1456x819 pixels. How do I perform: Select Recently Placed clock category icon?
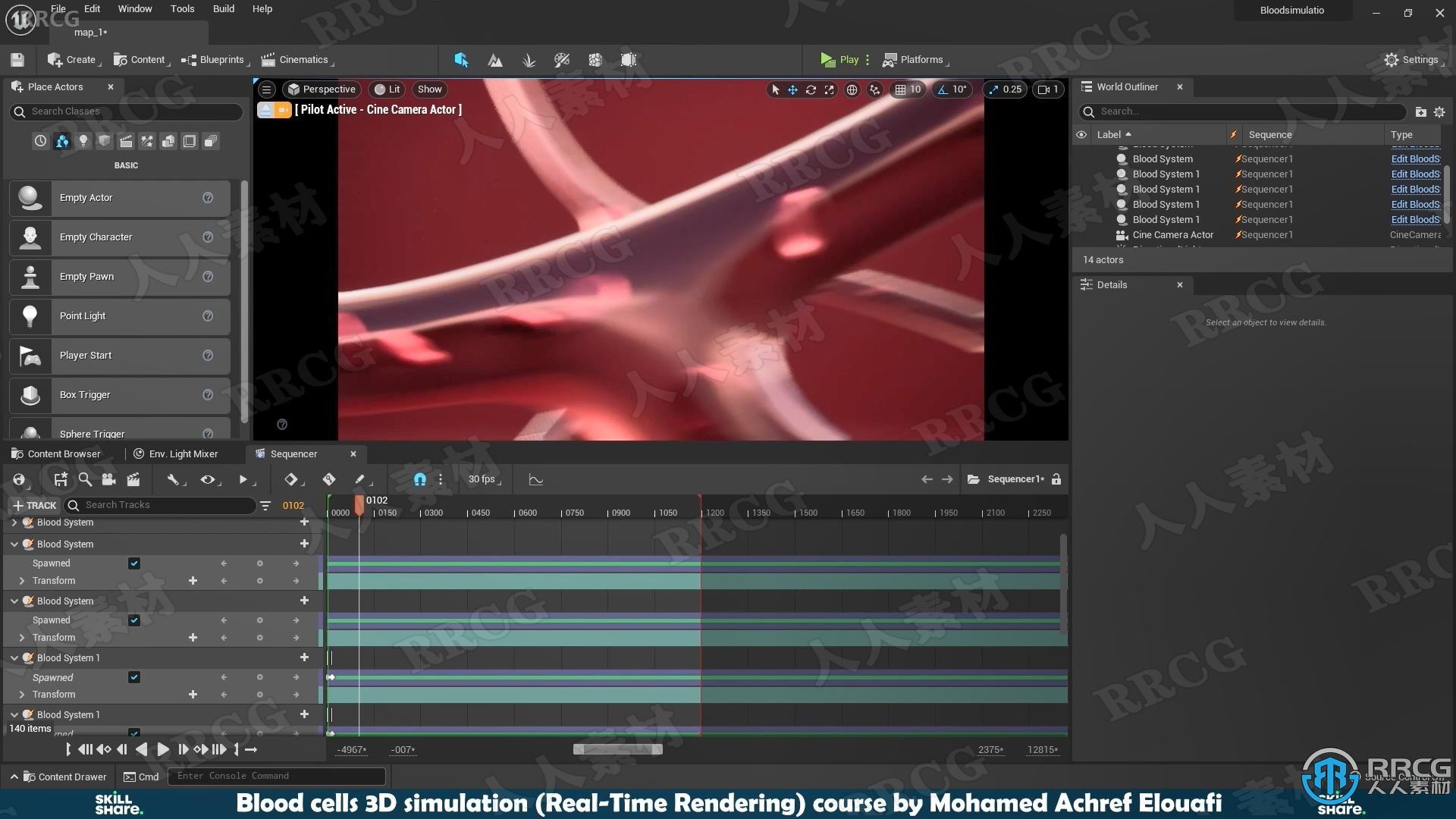[x=40, y=141]
